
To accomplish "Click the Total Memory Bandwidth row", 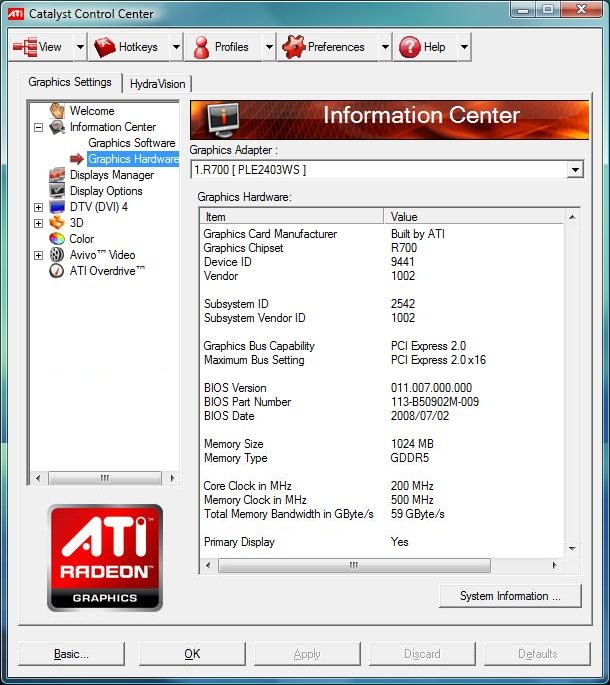I will [x=381, y=514].
